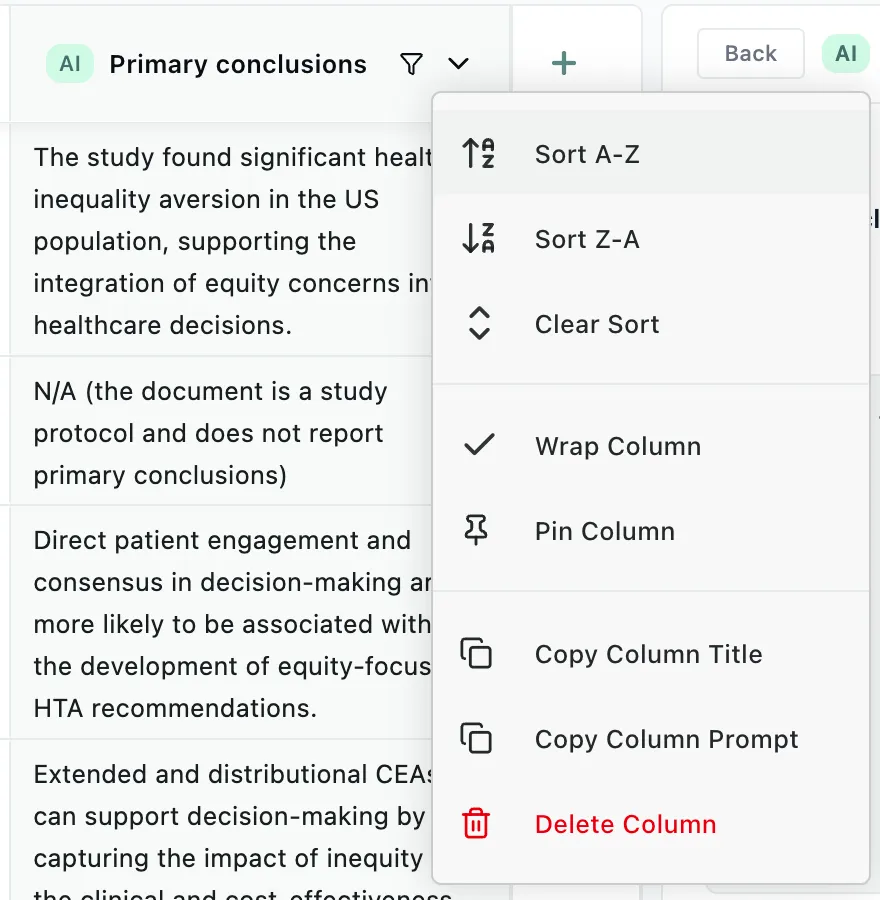Click the copy icon beside Copy Column Title
The width and height of the screenshot is (880, 900).
tap(476, 653)
